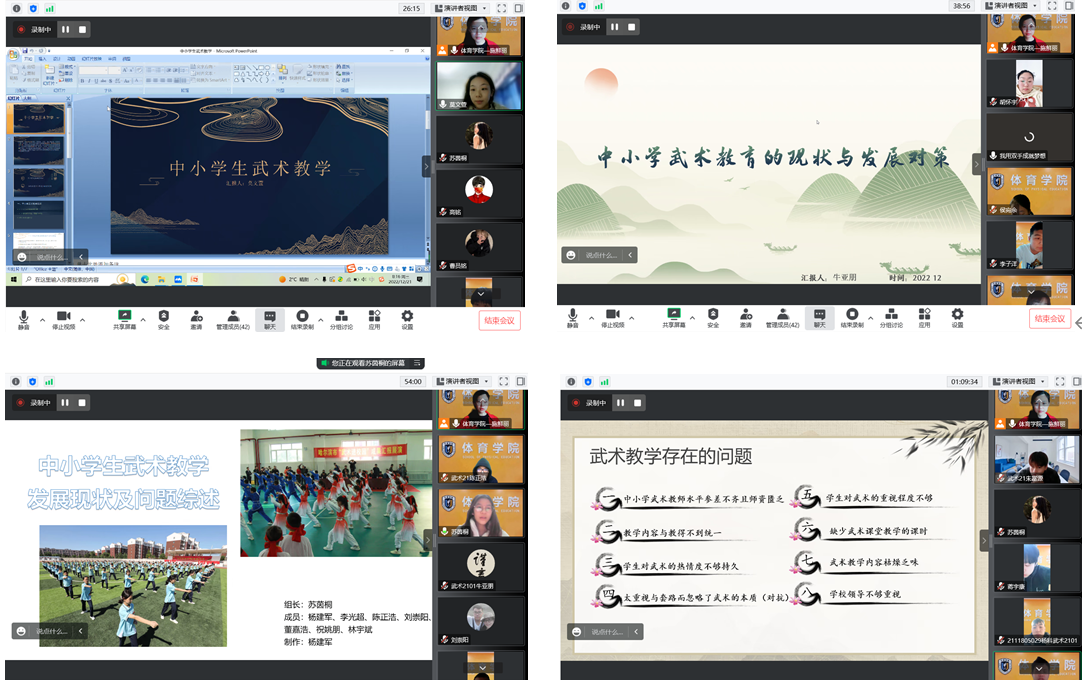Pause the recording from the 录制中 bar
Screen dimensions: 1082x680
[65, 27]
